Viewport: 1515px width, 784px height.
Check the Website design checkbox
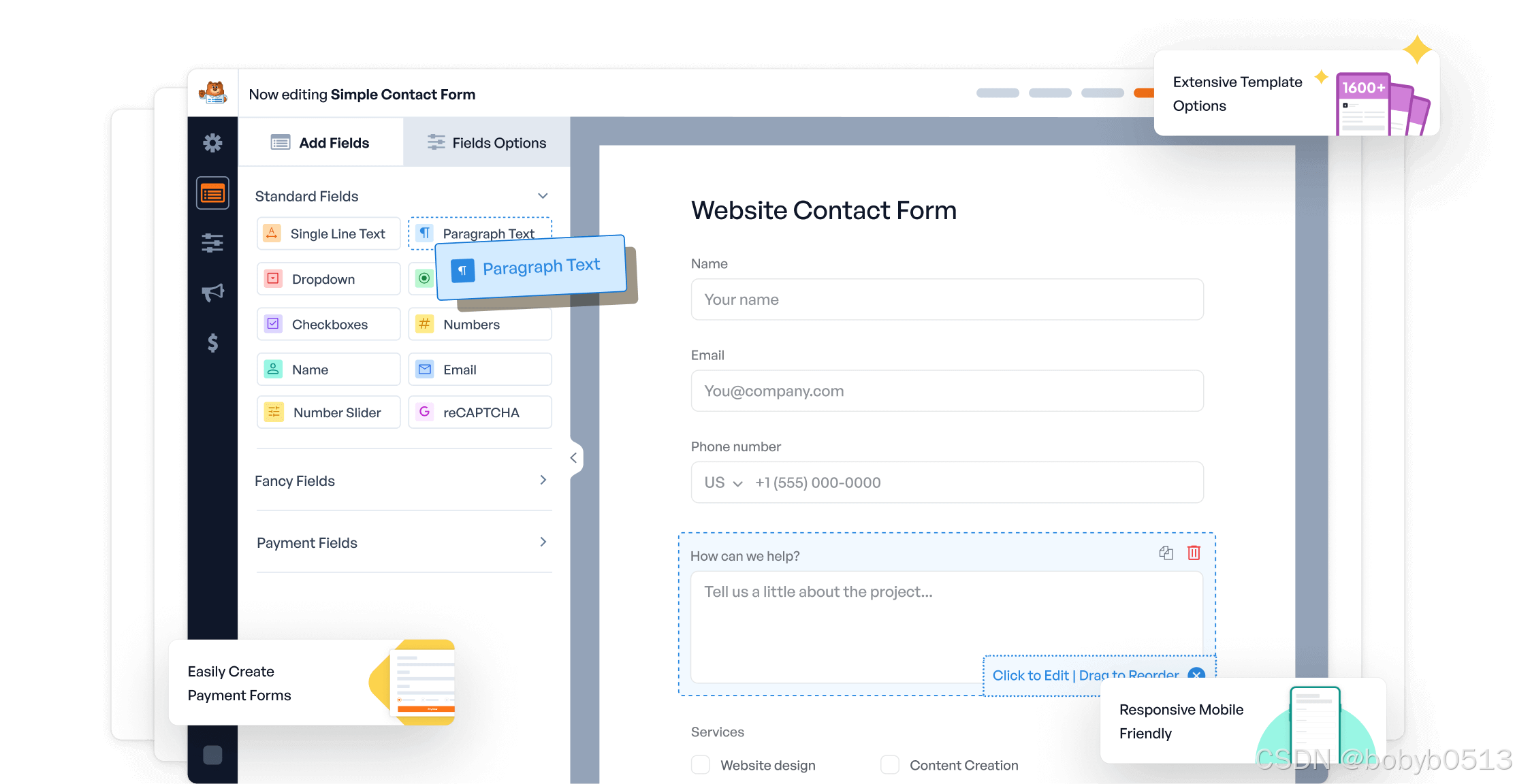click(700, 765)
